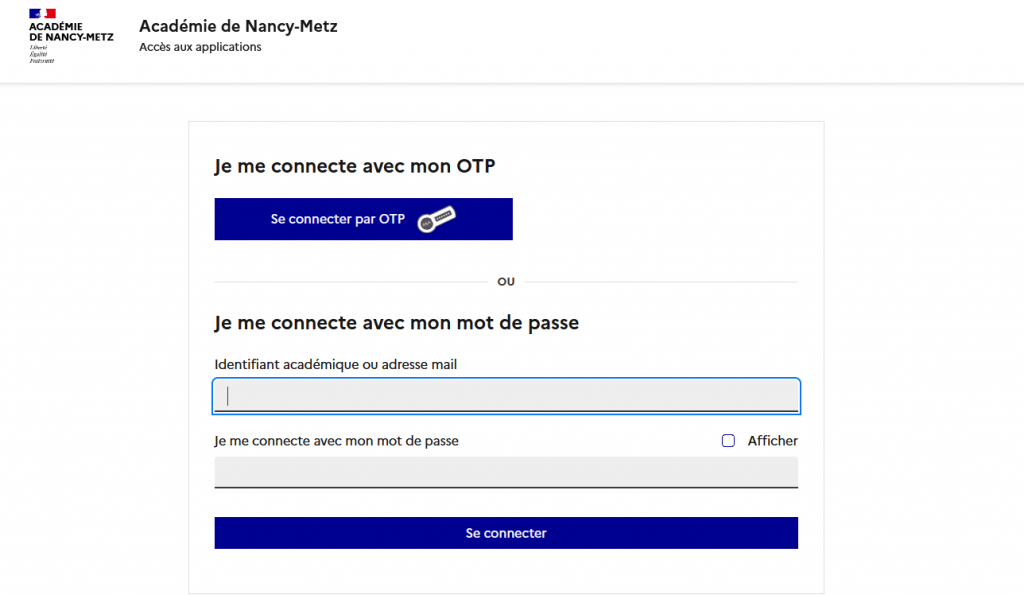Focus the academic identifier input field
1024x595 pixels.
pyautogui.click(x=506, y=396)
